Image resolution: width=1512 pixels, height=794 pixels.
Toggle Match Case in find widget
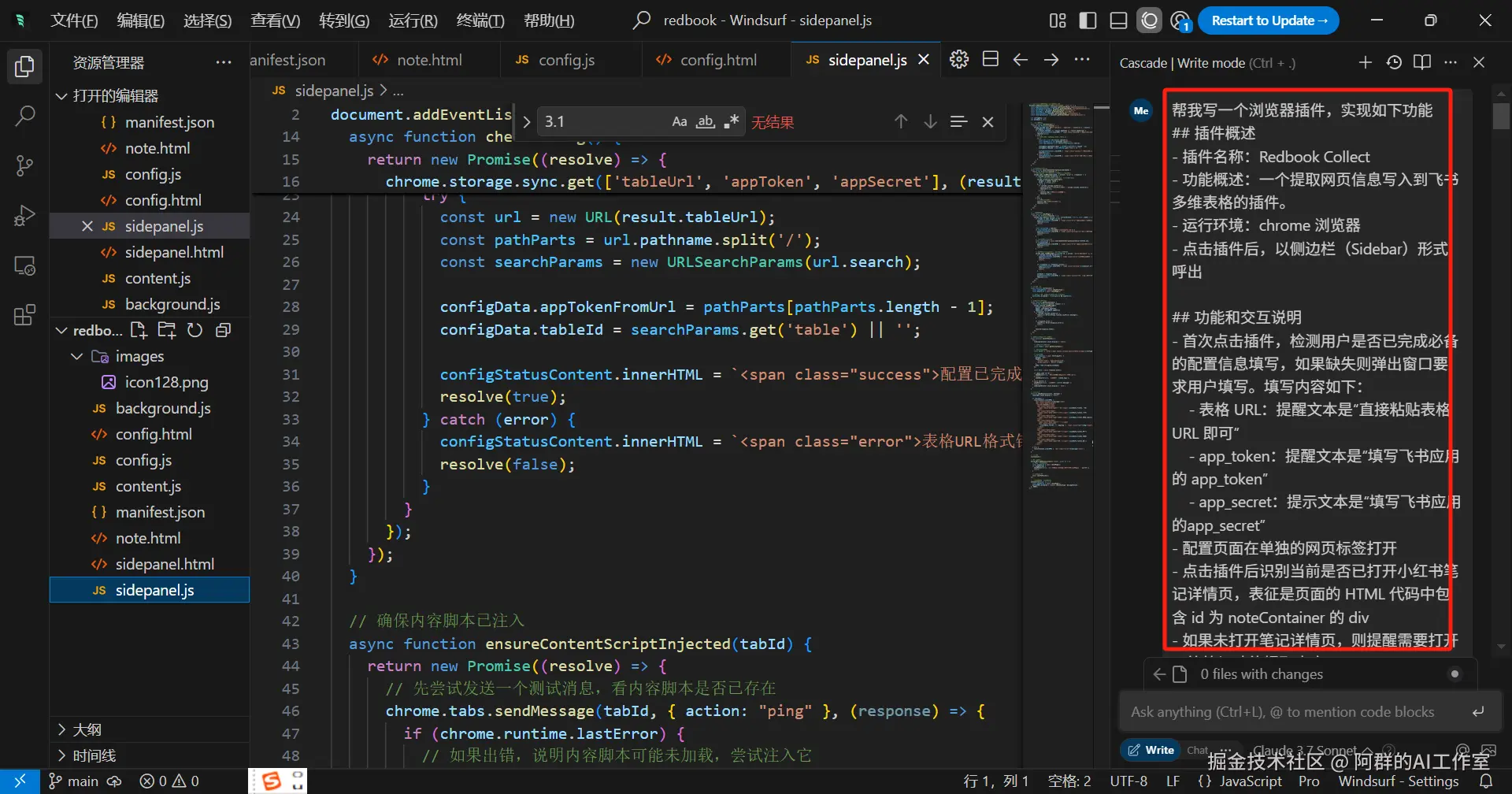[679, 121]
